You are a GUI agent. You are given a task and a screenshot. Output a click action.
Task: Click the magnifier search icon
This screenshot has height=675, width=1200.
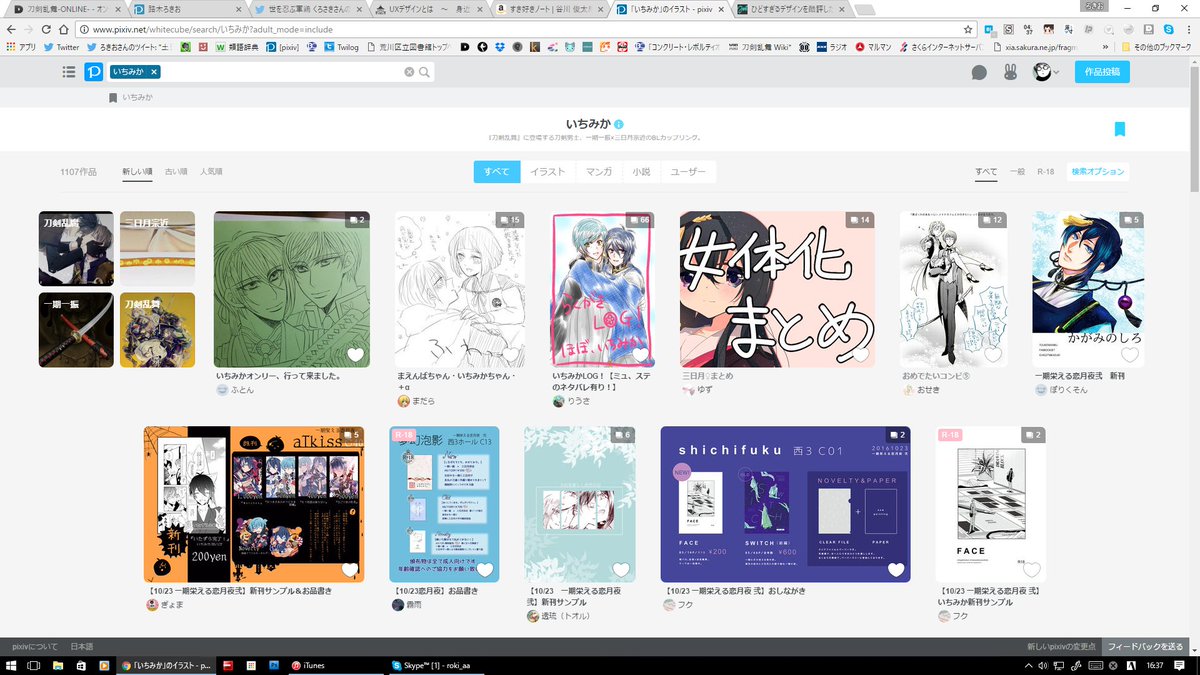(x=424, y=72)
